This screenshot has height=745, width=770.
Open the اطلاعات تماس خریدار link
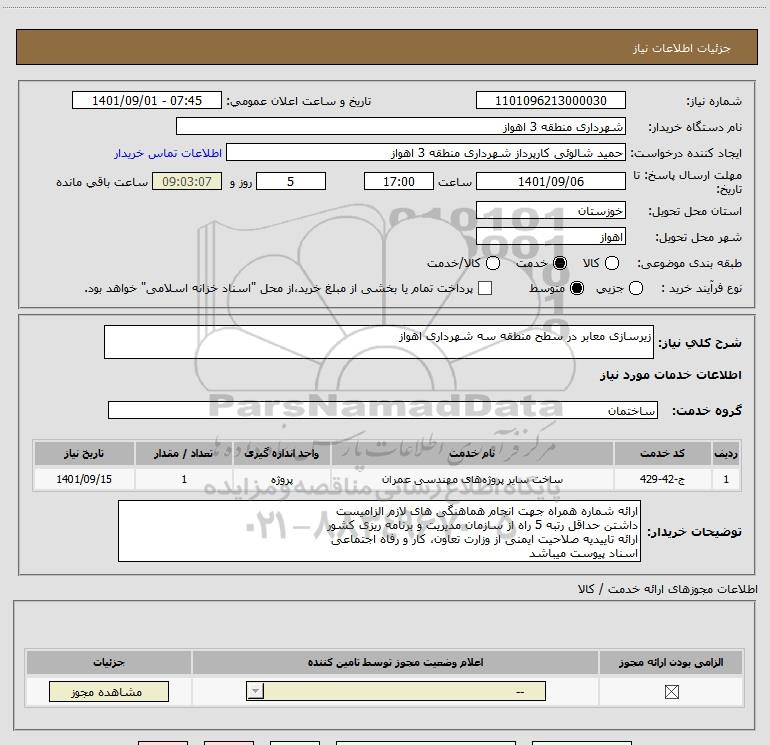coord(168,153)
